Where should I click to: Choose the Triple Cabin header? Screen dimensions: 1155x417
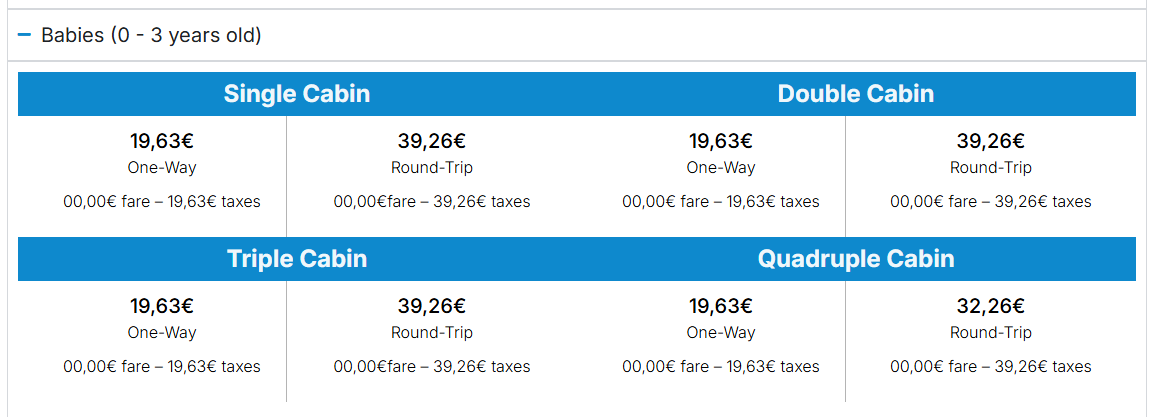tap(297, 259)
